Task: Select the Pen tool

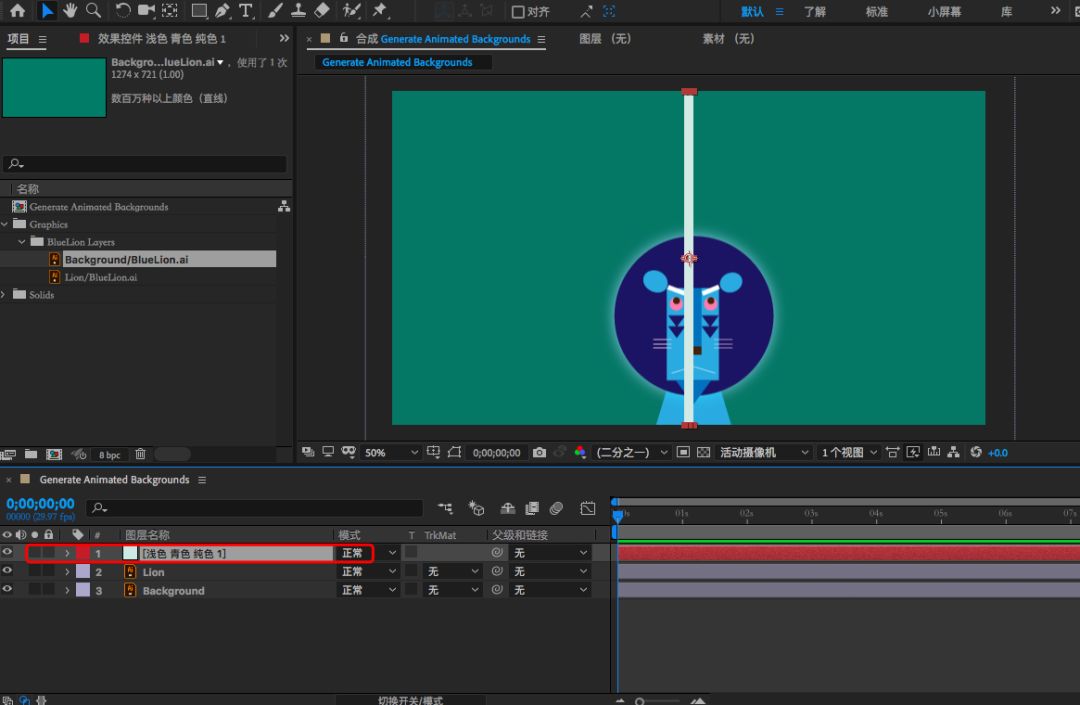Action: tap(222, 11)
